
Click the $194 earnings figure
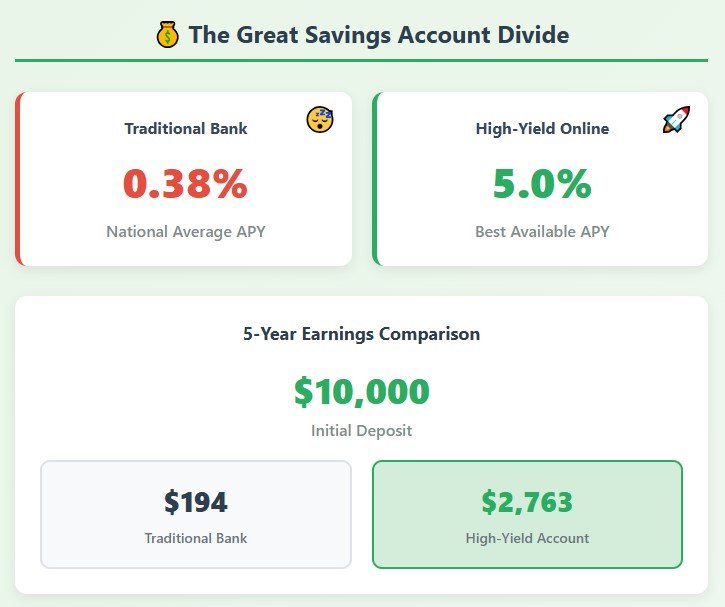pos(196,502)
